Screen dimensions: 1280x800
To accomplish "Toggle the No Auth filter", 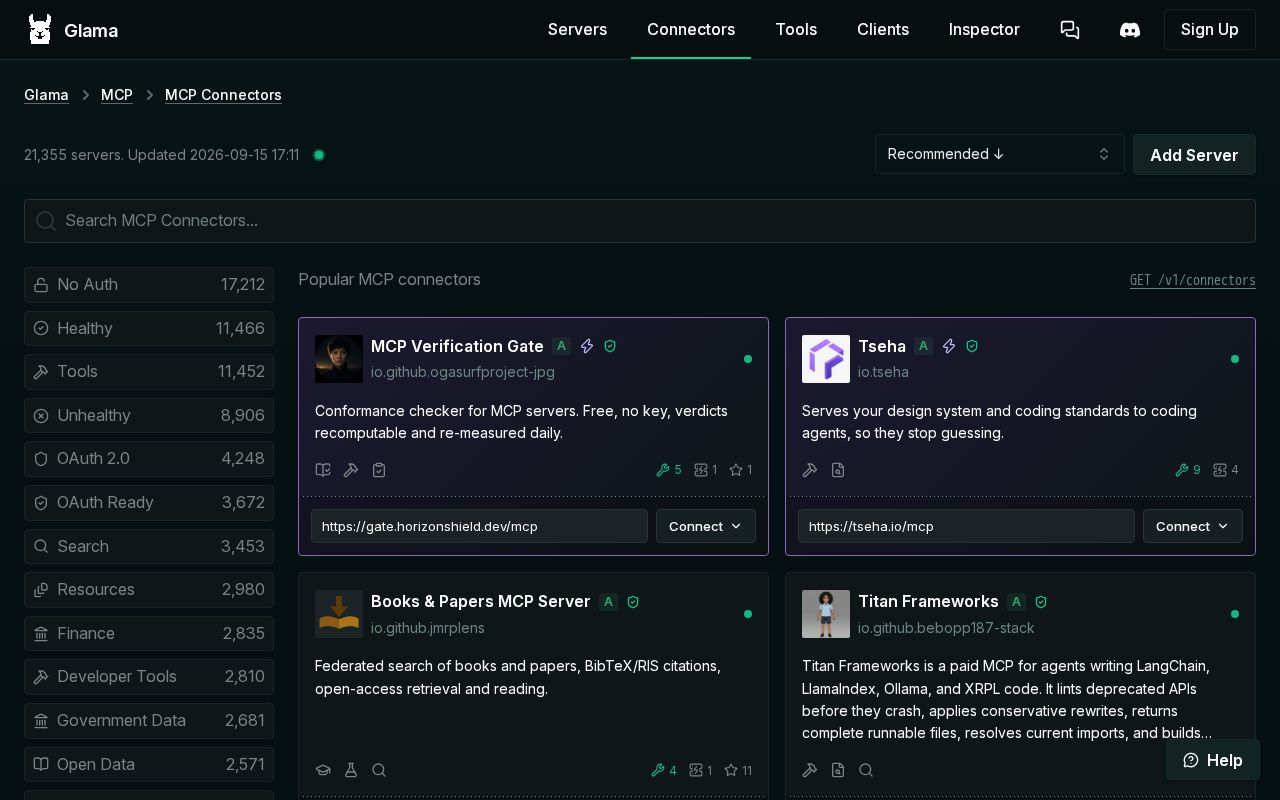I will [x=149, y=284].
